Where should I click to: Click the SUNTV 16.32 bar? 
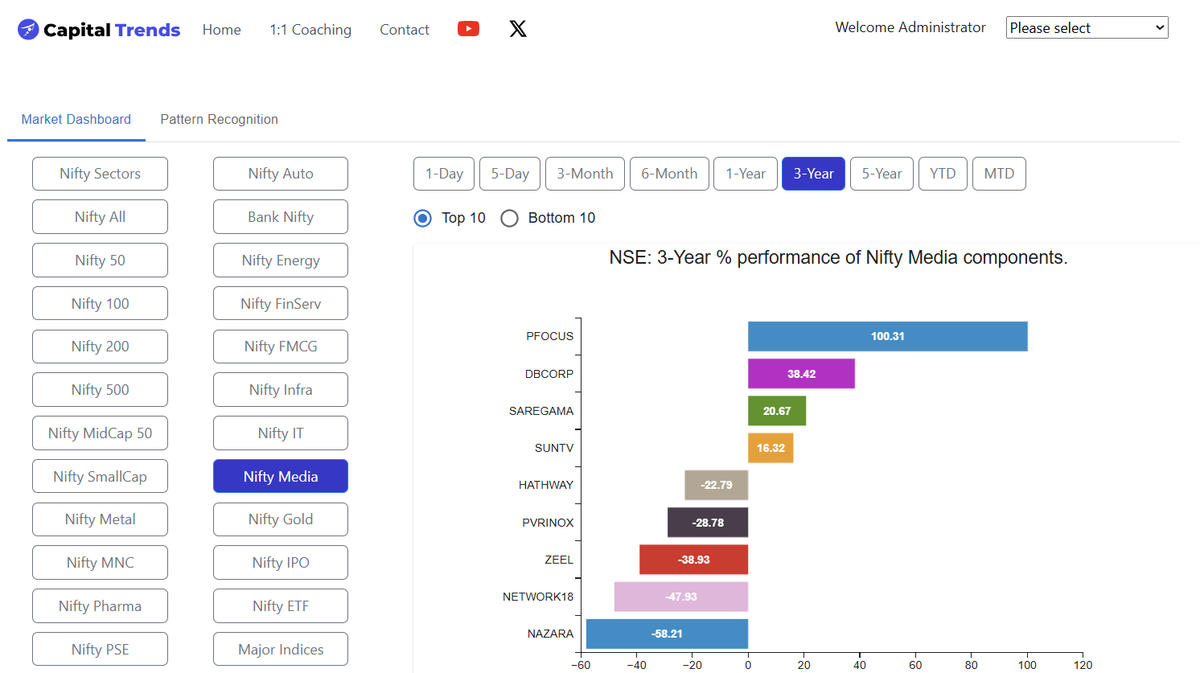771,448
